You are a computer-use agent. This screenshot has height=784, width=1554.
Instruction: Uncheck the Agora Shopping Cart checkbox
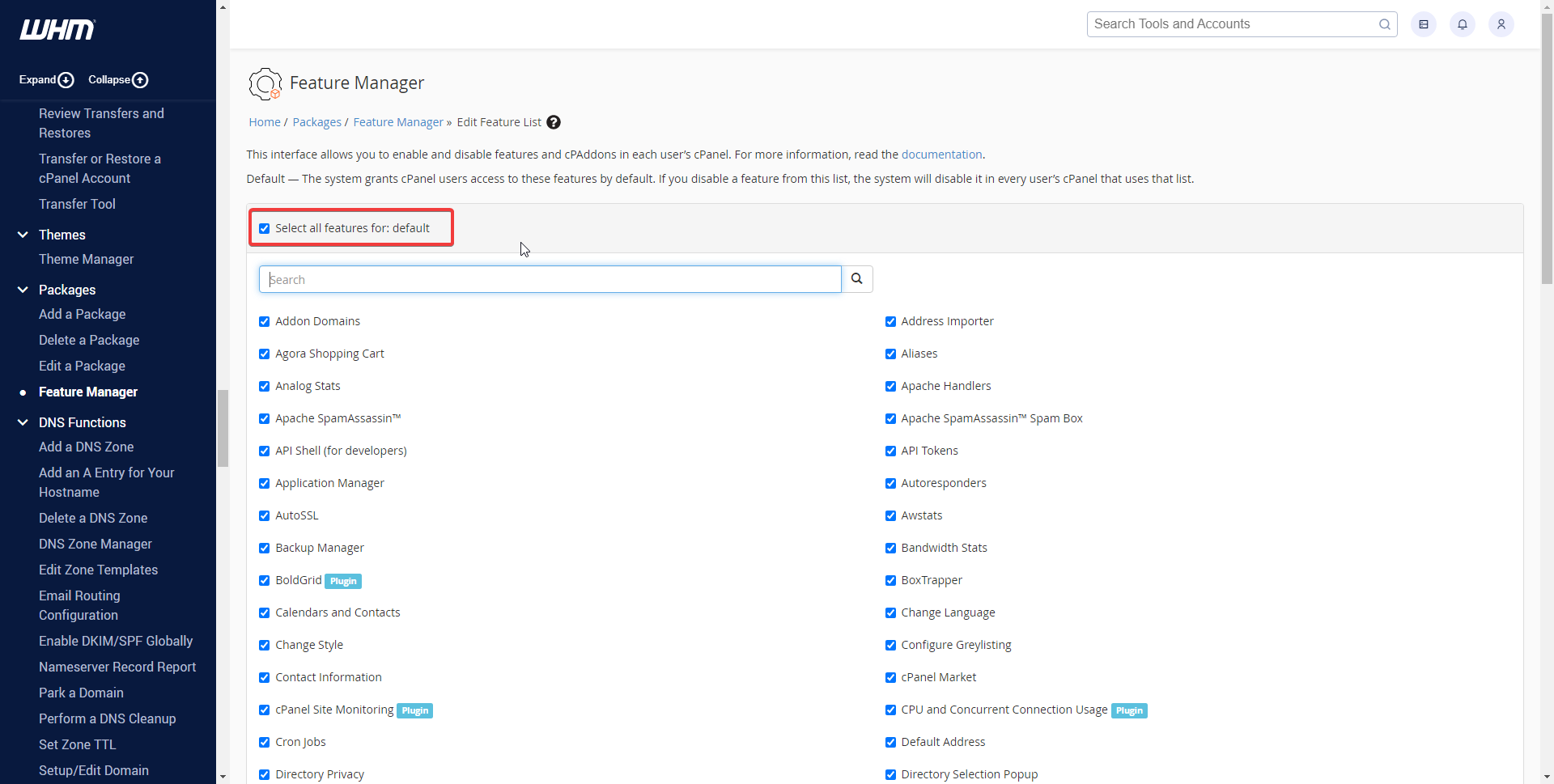coord(264,354)
